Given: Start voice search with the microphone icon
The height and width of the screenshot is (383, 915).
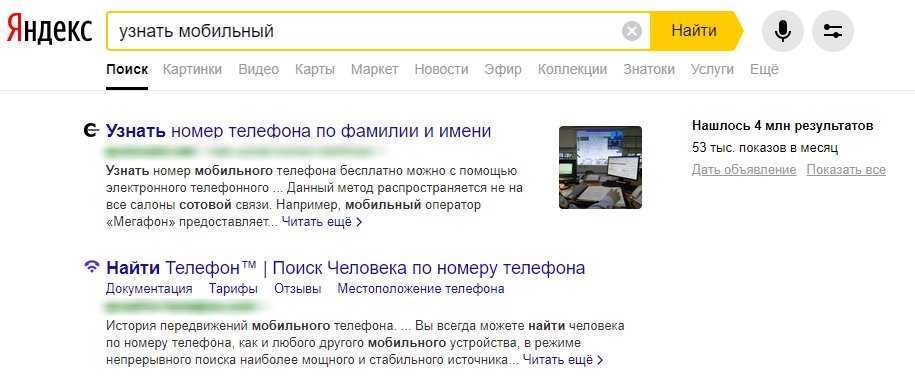Looking at the screenshot, I should pos(783,31).
